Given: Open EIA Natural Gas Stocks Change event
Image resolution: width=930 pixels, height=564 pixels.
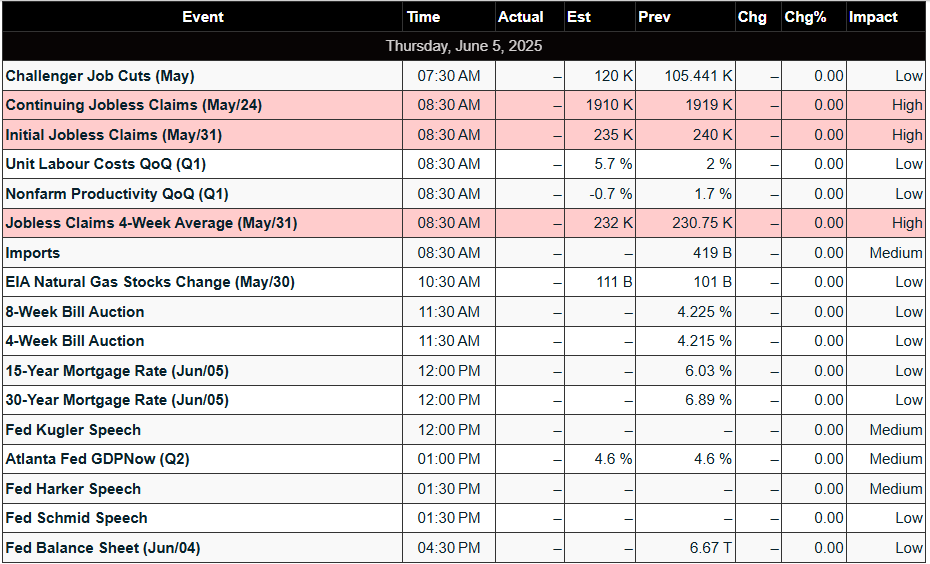Looking at the screenshot, I should click(x=150, y=282).
